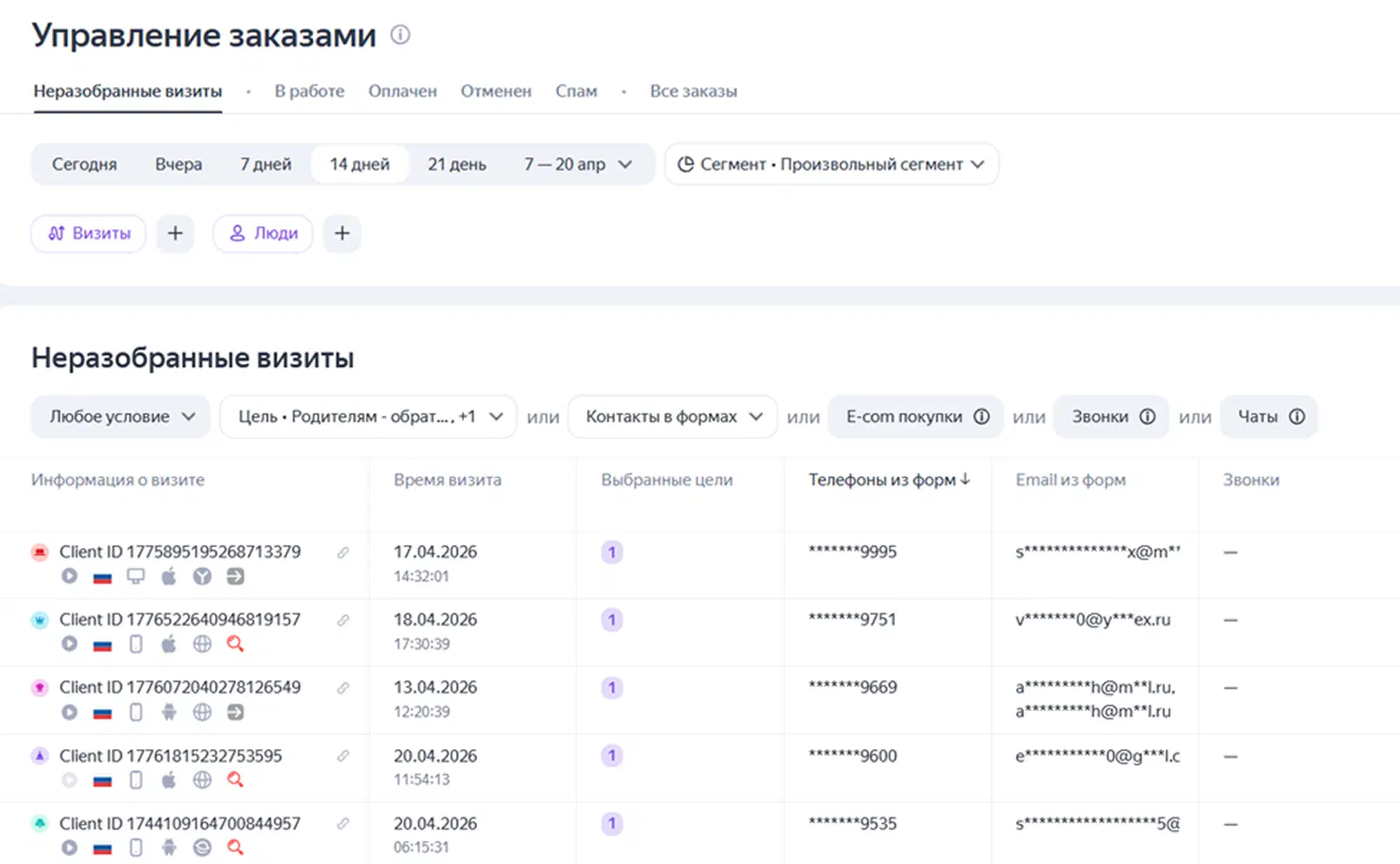The image size is (1400, 864).
Task: Click red search source icon for Client ID 17761815232753595
Action: [x=235, y=780]
